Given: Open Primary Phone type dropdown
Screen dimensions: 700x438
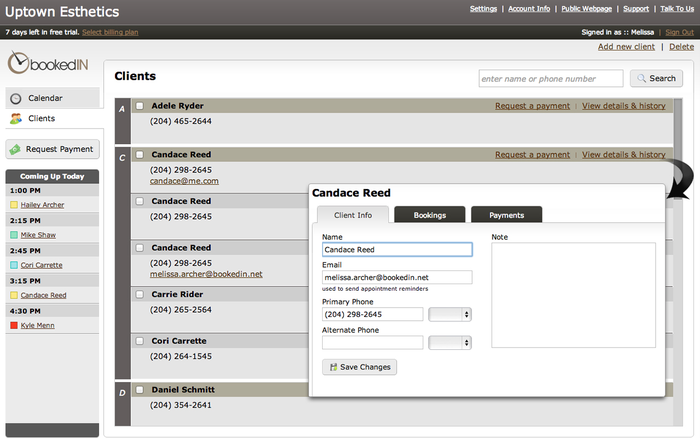Looking at the screenshot, I should tap(449, 314).
